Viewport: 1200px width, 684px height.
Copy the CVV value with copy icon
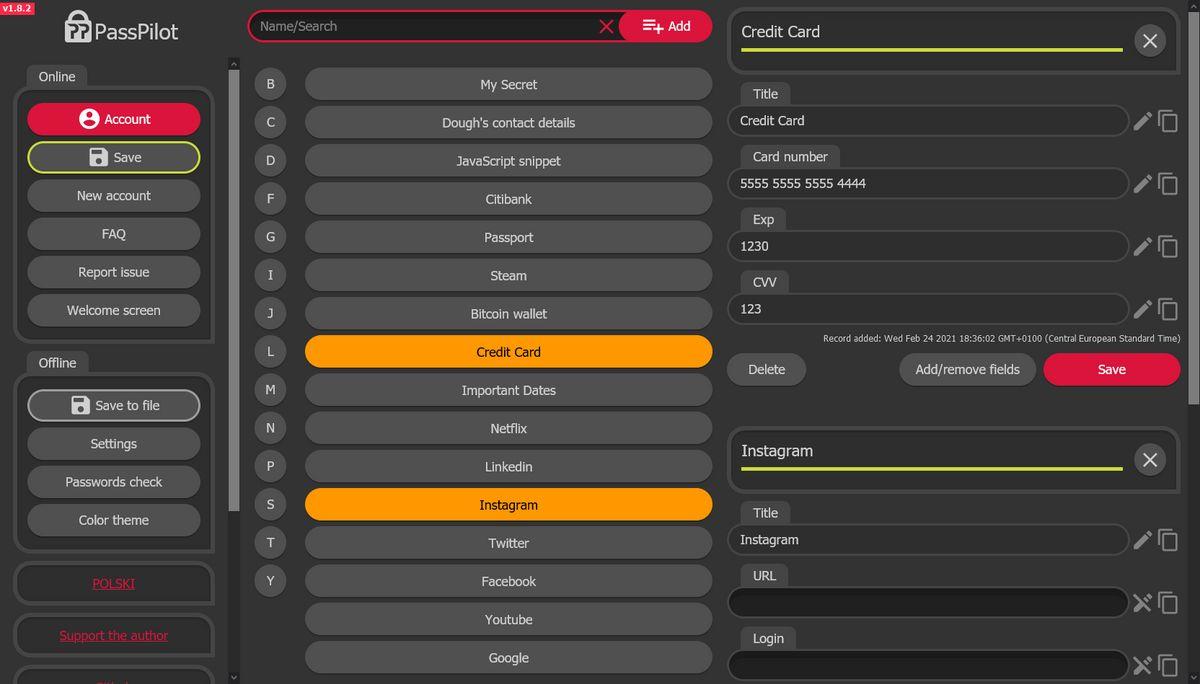click(x=1168, y=309)
